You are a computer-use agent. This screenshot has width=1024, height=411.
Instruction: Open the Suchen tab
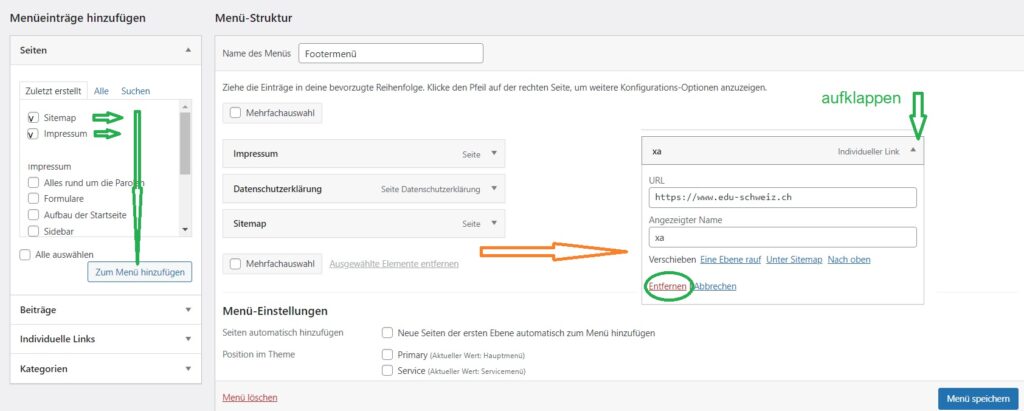[x=135, y=91]
